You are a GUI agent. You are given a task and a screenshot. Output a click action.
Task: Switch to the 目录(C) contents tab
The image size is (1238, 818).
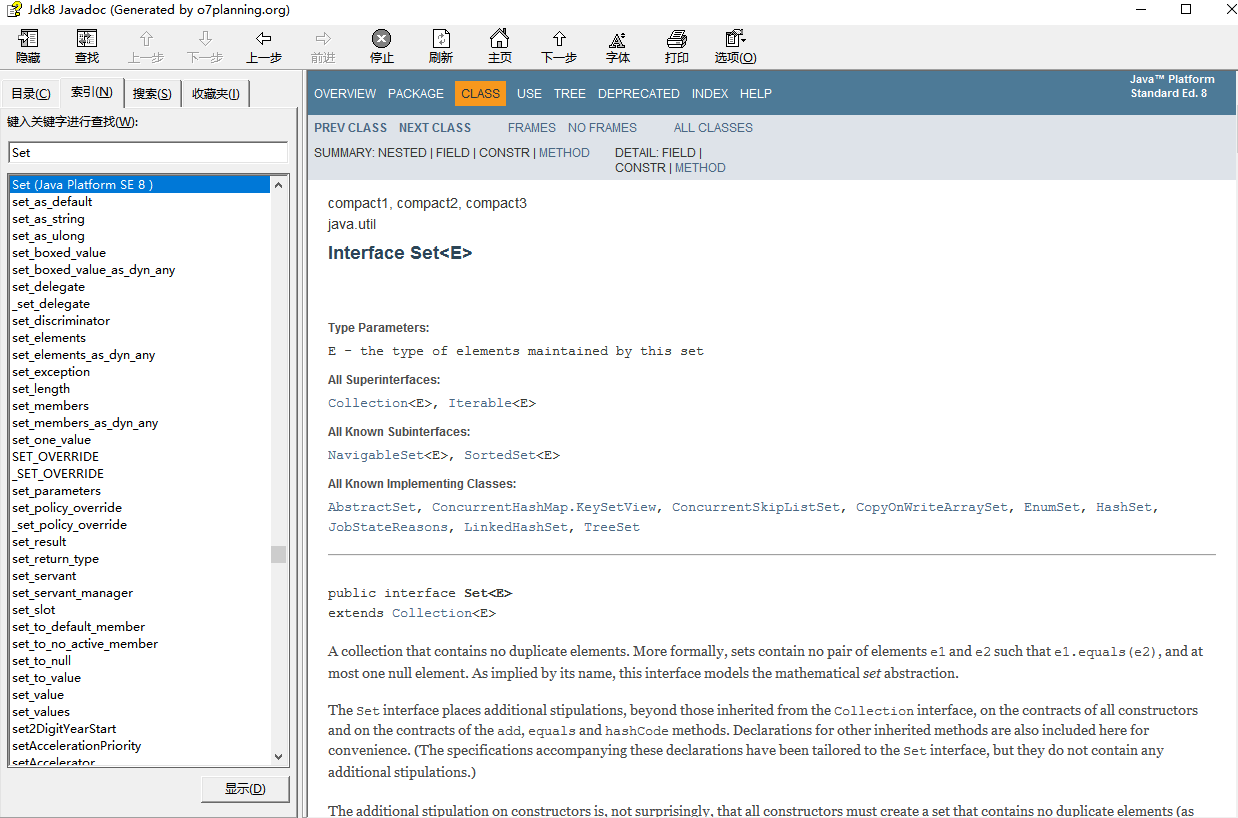pos(30,94)
